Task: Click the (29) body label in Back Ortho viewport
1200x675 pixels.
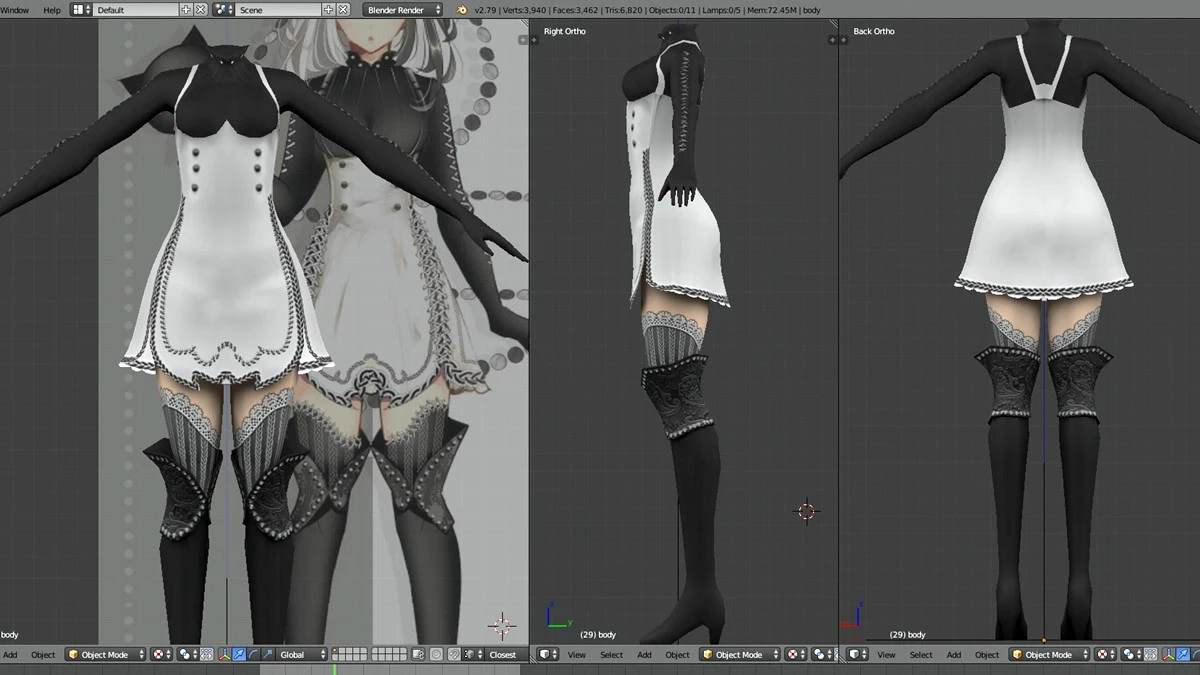Action: (907, 635)
